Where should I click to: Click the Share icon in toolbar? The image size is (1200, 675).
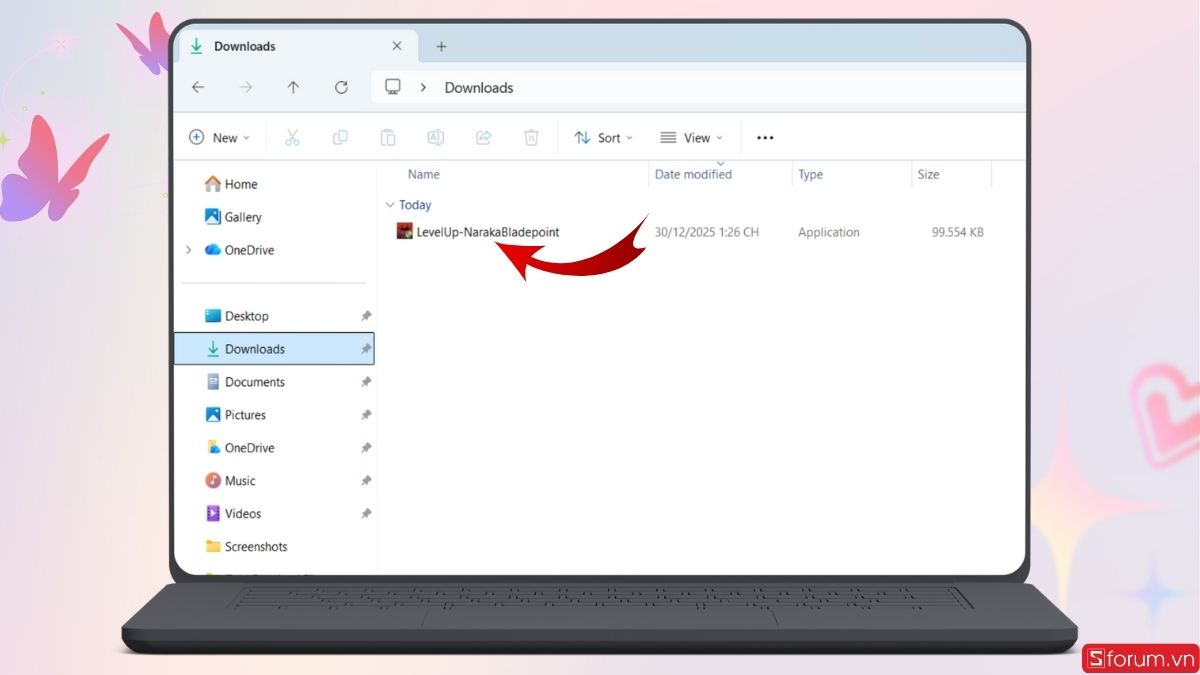pos(484,138)
